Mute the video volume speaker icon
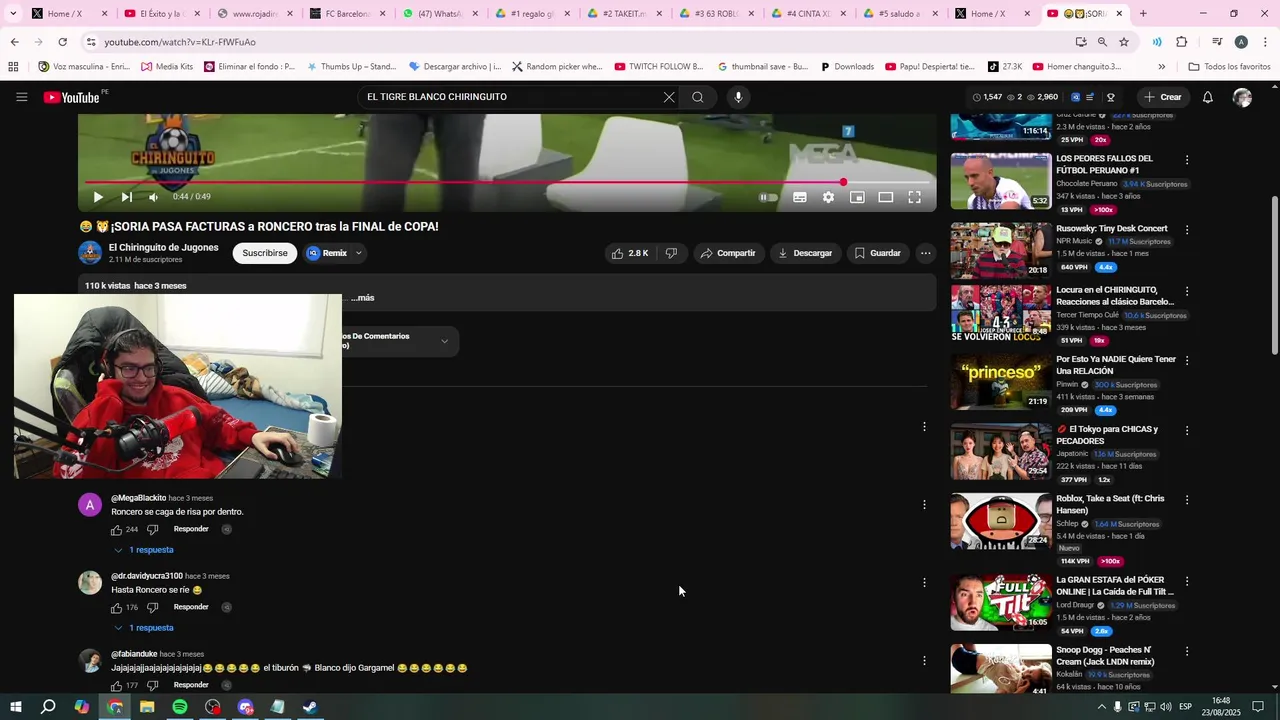 coord(153,197)
